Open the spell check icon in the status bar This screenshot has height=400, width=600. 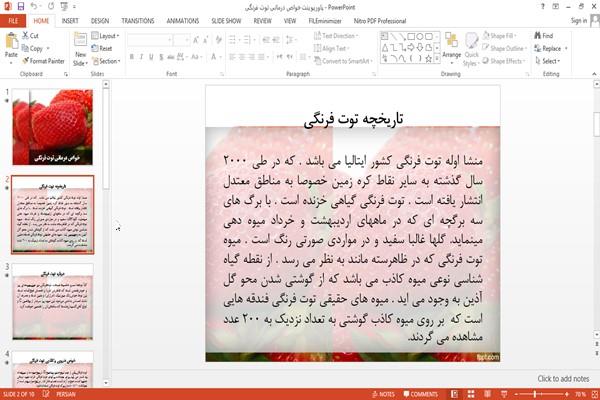pos(46,394)
